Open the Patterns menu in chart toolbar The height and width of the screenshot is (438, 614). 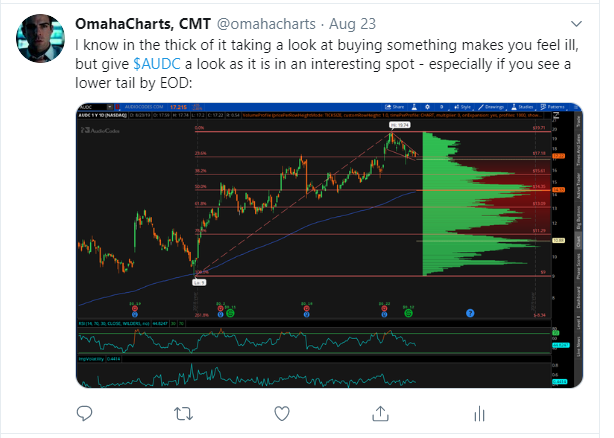pyautogui.click(x=553, y=107)
